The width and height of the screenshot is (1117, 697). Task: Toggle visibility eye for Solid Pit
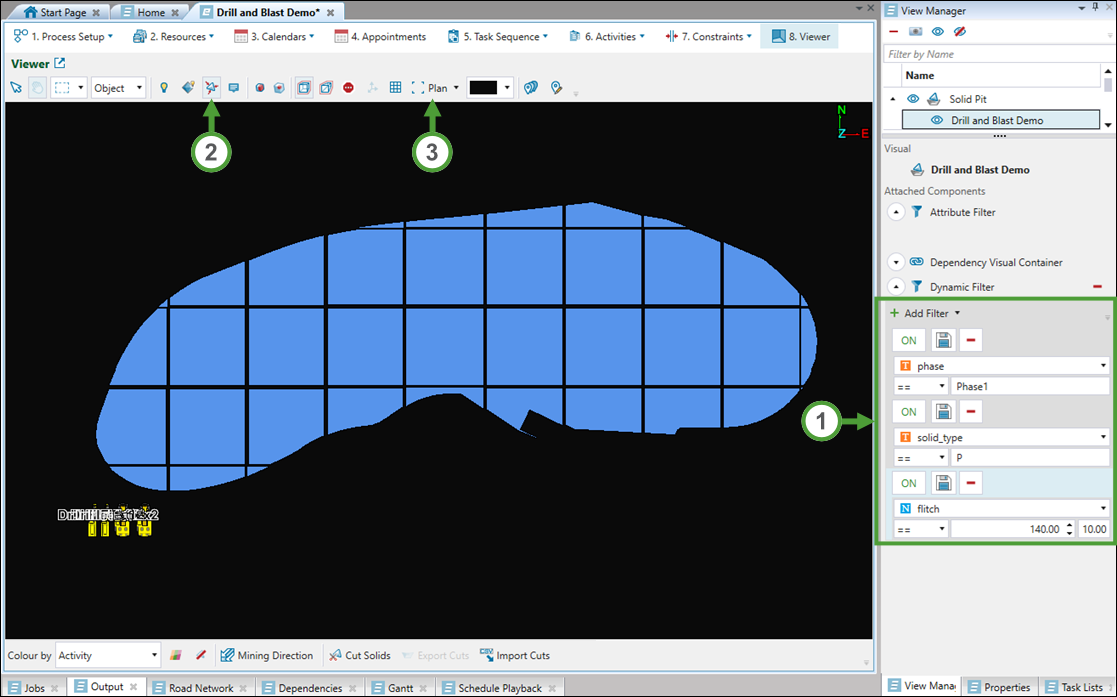coord(913,99)
